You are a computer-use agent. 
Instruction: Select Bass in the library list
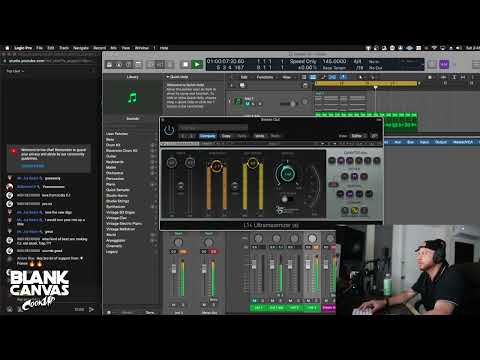click(x=110, y=139)
